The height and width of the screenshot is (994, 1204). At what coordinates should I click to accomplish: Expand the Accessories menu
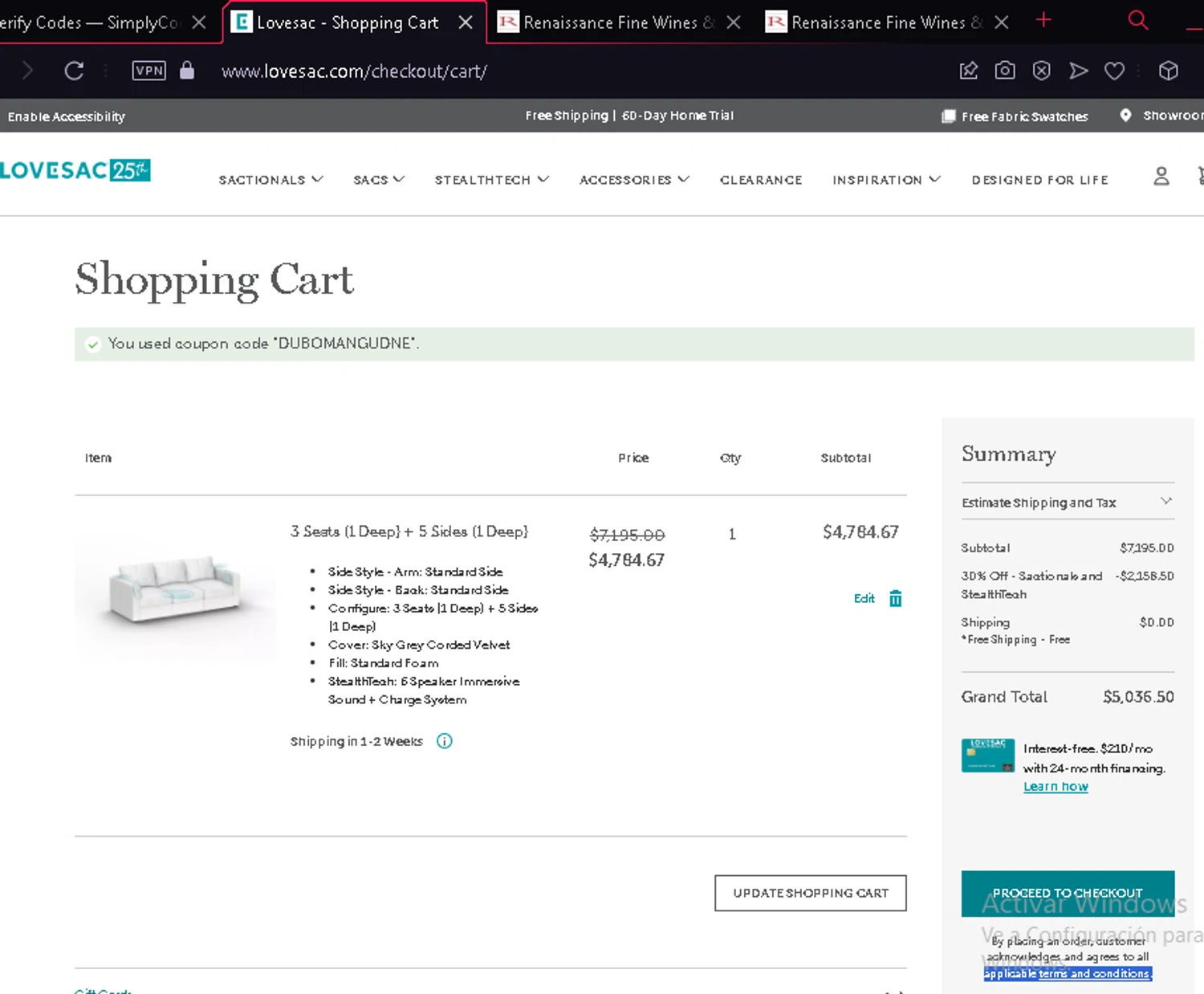(x=634, y=180)
